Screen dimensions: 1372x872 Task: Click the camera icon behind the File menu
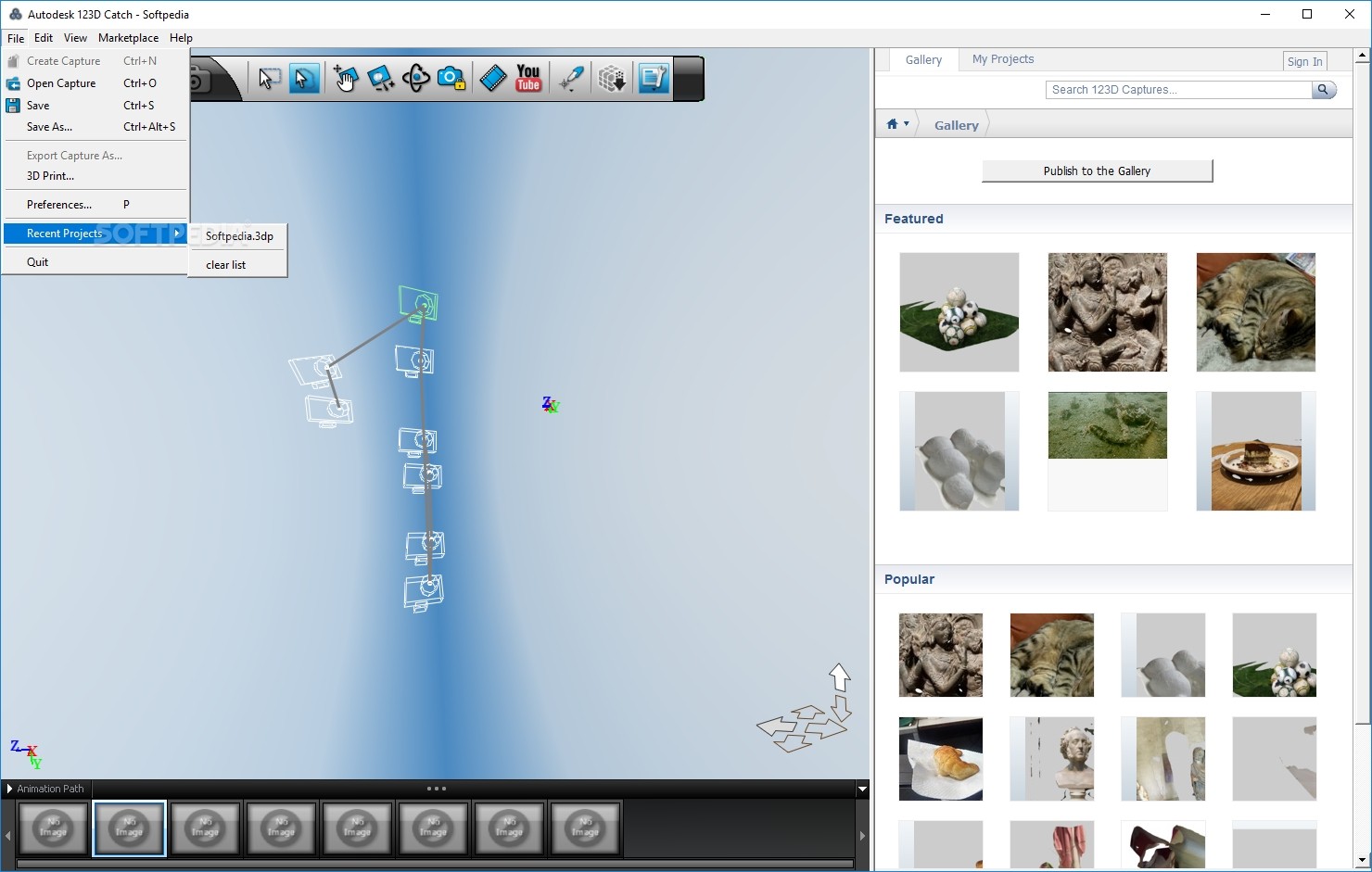coord(201,81)
